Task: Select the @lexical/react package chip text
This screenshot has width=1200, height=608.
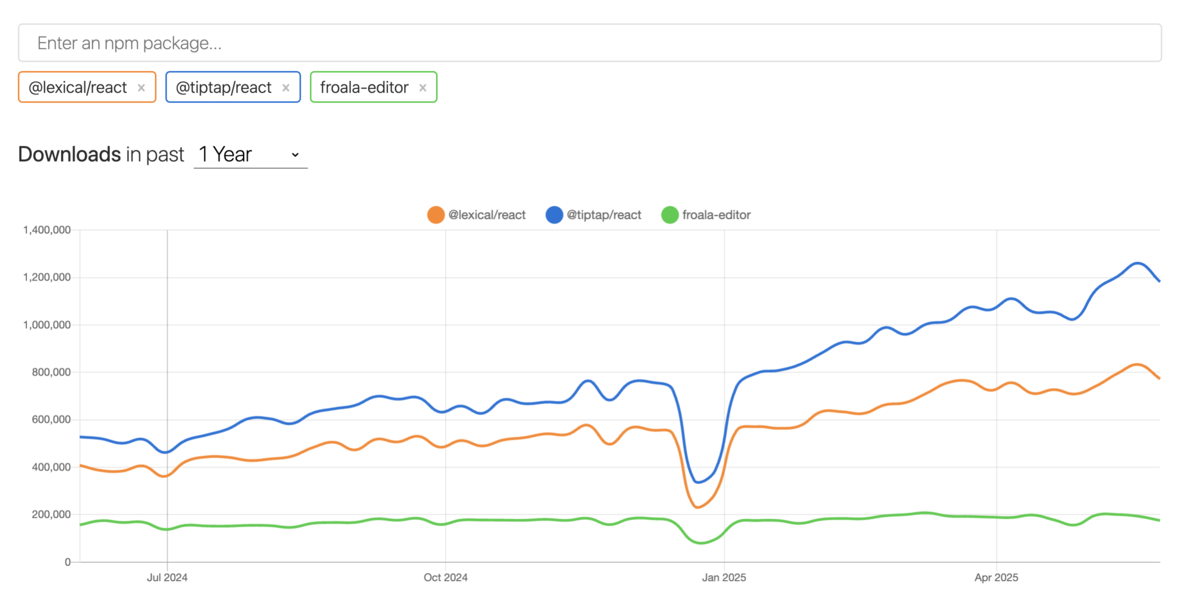Action: (x=78, y=88)
